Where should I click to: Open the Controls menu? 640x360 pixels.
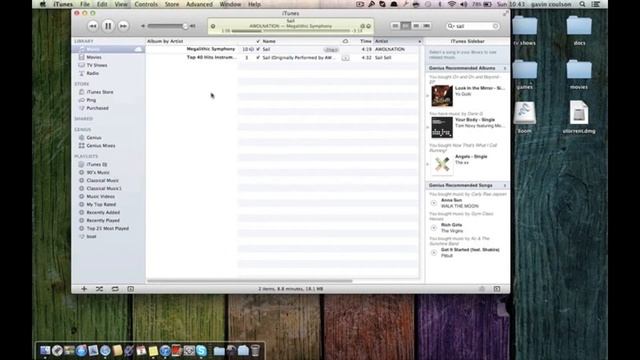tap(146, 4)
